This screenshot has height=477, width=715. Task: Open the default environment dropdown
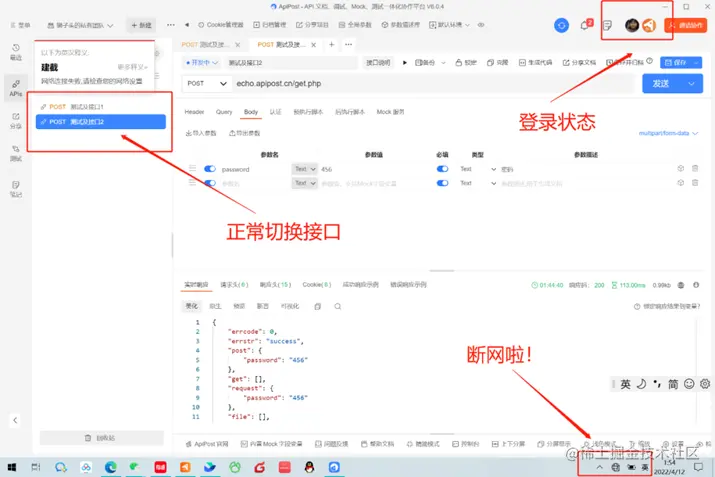click(449, 25)
